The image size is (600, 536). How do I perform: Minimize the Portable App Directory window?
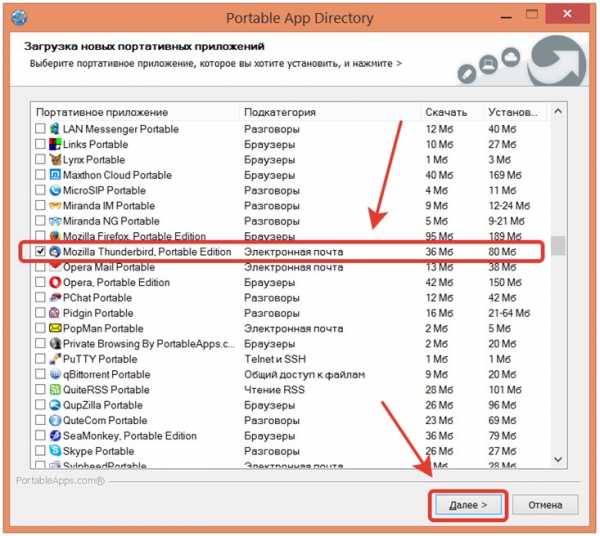point(506,17)
